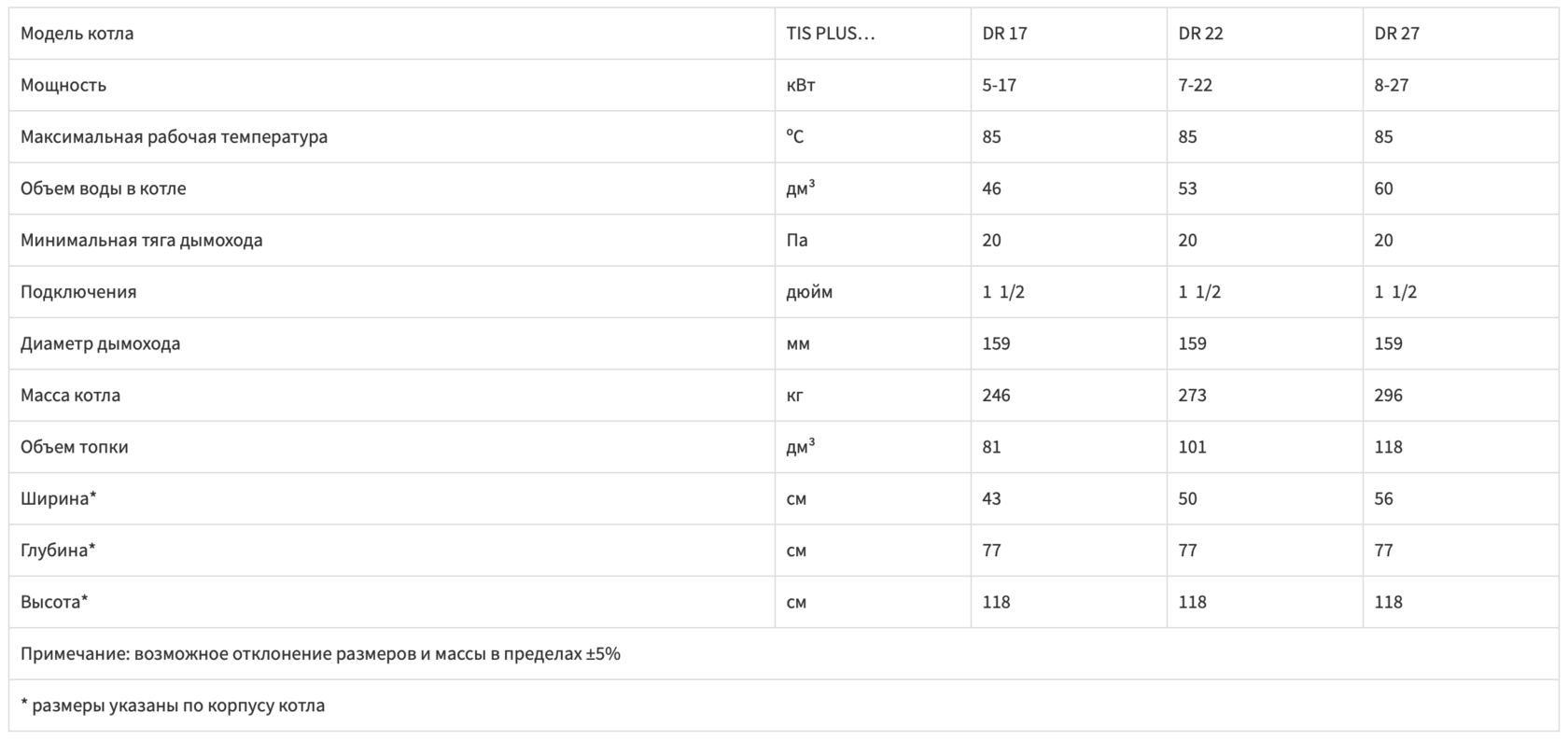The height and width of the screenshot is (740, 1568).
Task: Select the "TIS PLUS…" header cell
Action: tap(831, 34)
